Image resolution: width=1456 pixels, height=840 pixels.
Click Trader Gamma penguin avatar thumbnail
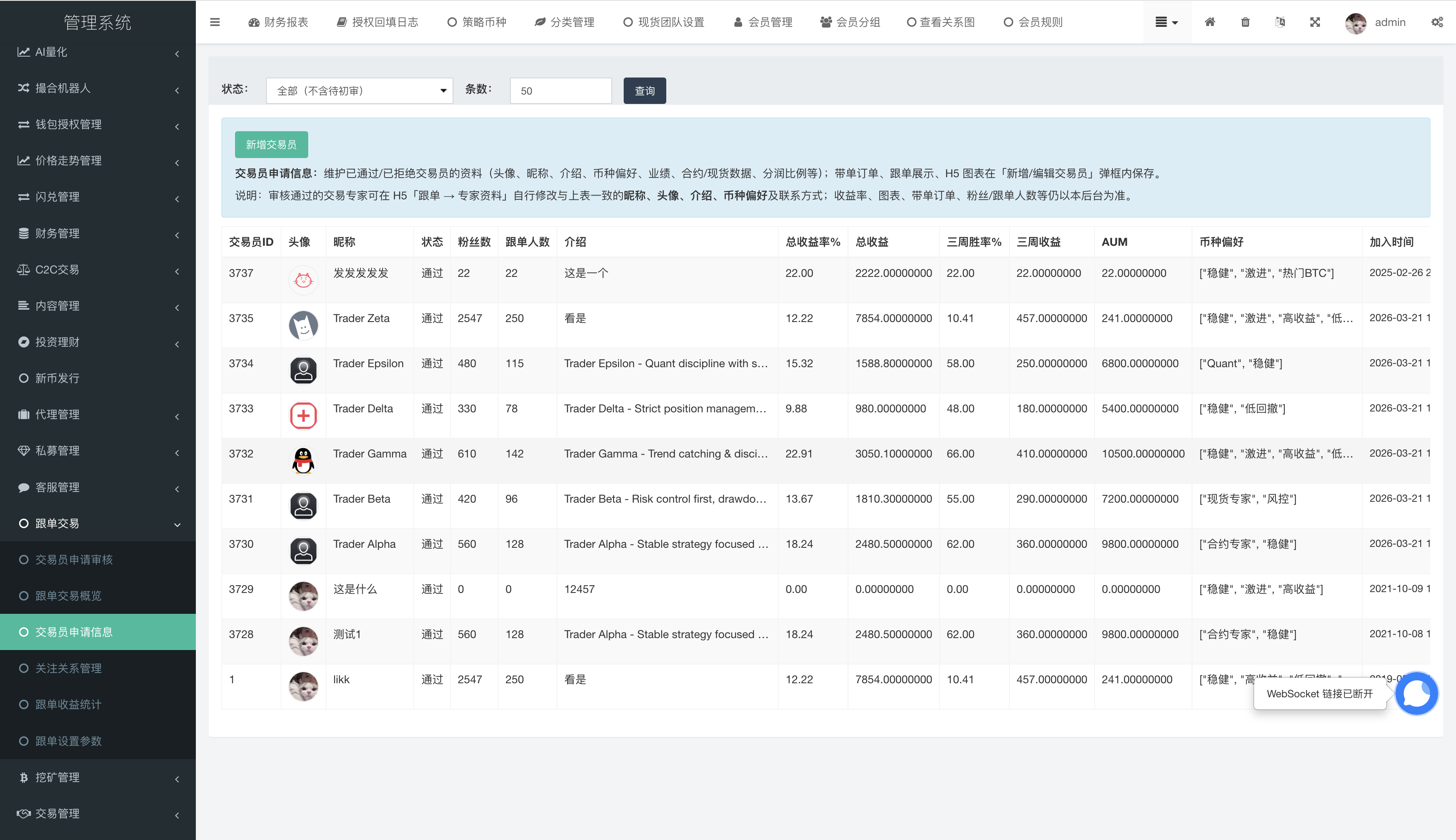[x=303, y=460]
